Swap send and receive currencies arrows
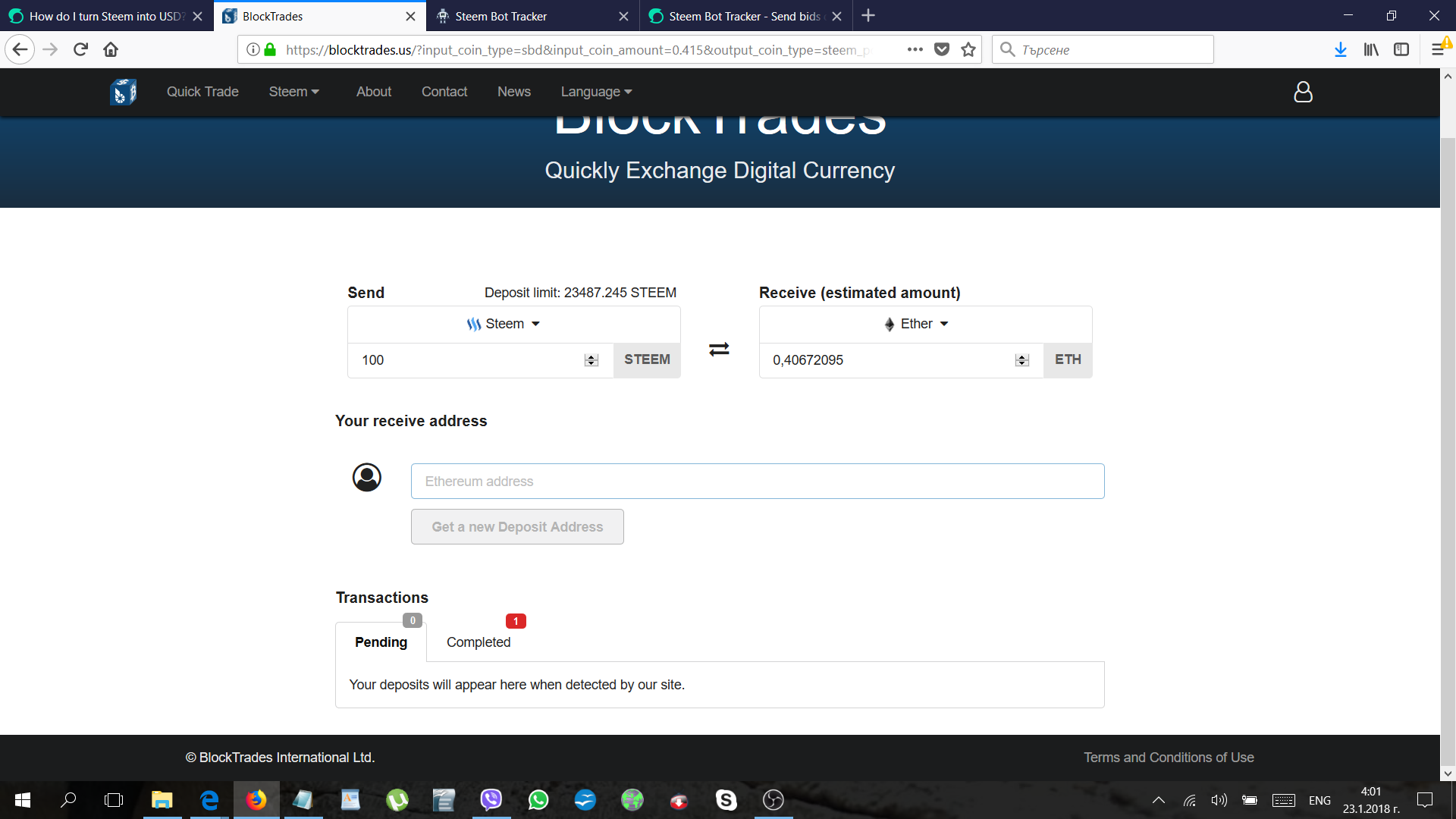1456x819 pixels. pyautogui.click(x=719, y=349)
